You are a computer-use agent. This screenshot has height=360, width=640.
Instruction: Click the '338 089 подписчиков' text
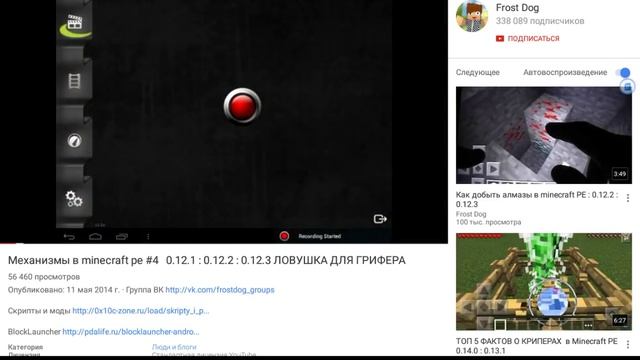(x=540, y=21)
